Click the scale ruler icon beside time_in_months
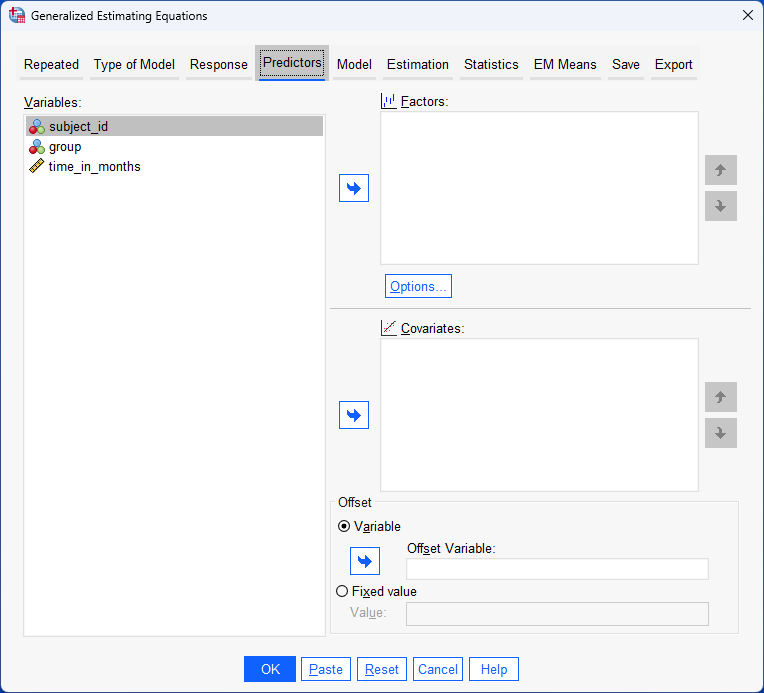The height and width of the screenshot is (693, 764). (37, 167)
